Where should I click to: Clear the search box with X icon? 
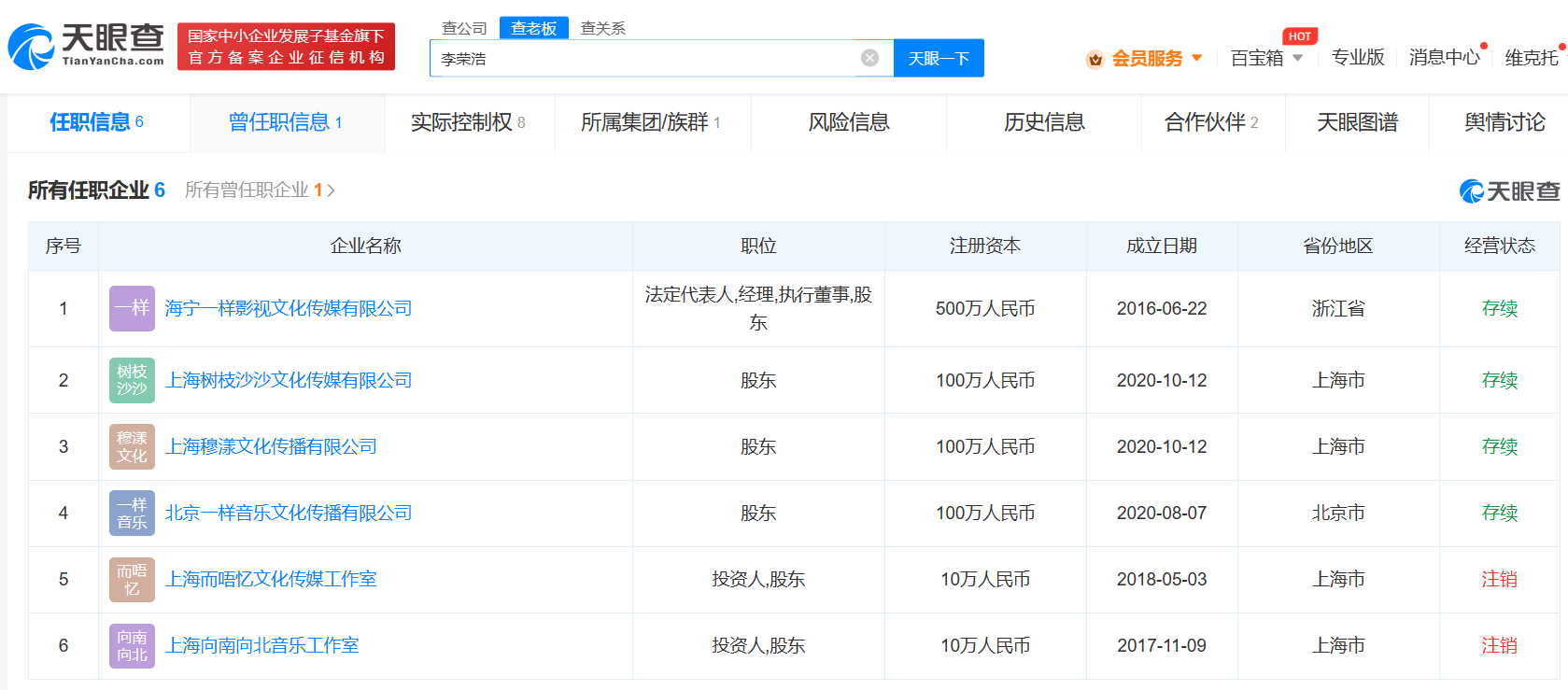(869, 58)
